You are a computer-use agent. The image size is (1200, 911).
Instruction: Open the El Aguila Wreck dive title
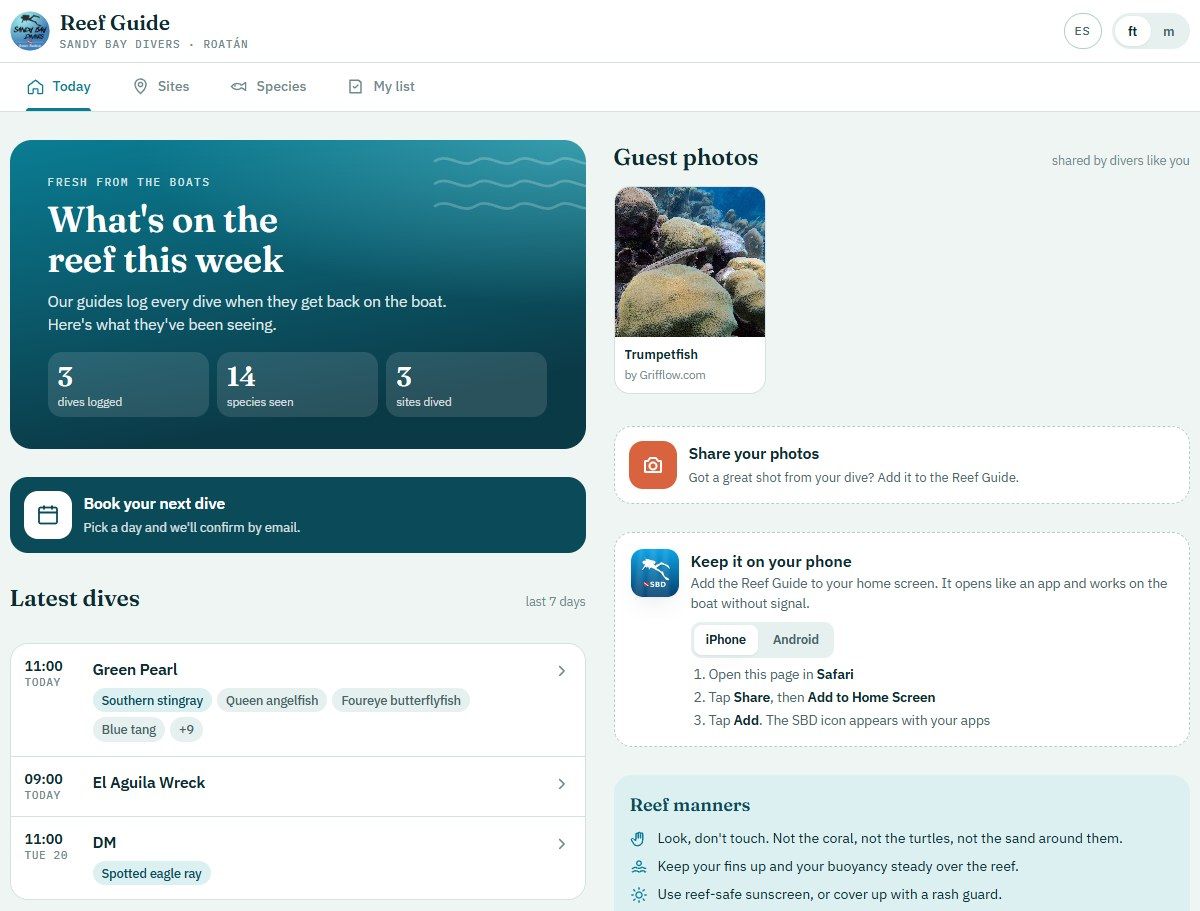pyautogui.click(x=149, y=782)
